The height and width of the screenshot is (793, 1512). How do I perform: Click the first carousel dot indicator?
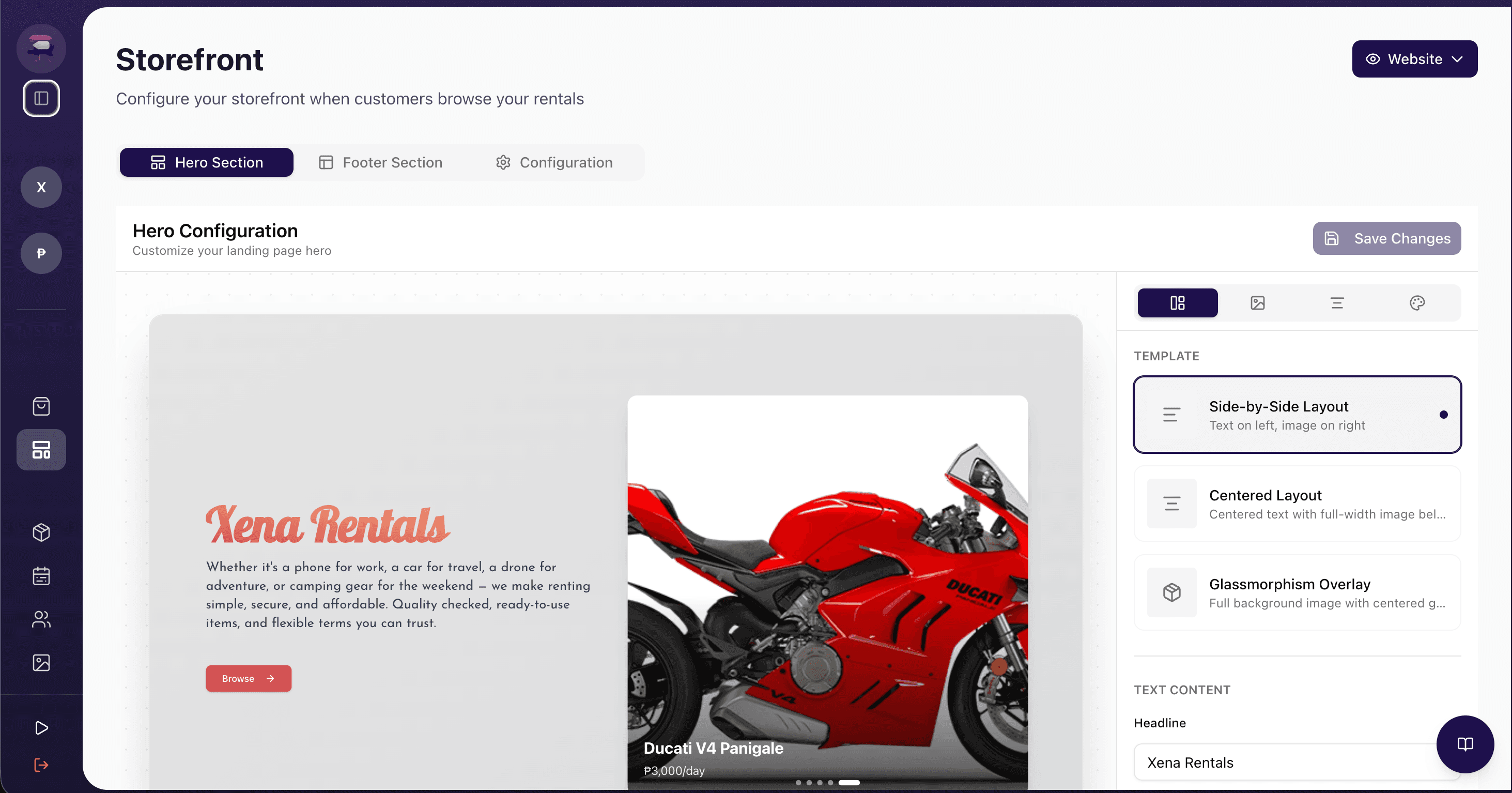pos(798,783)
